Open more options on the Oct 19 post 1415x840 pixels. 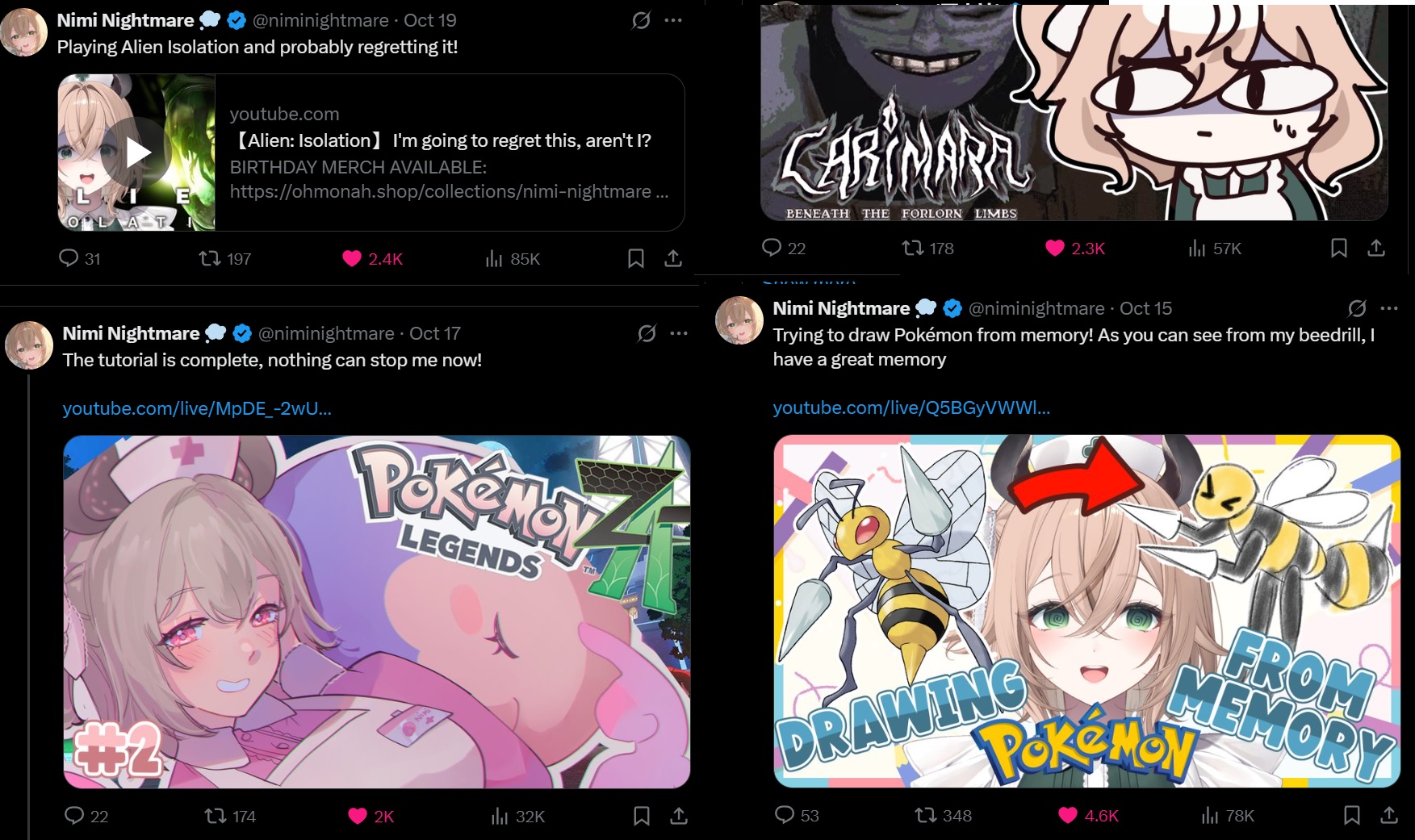(673, 20)
